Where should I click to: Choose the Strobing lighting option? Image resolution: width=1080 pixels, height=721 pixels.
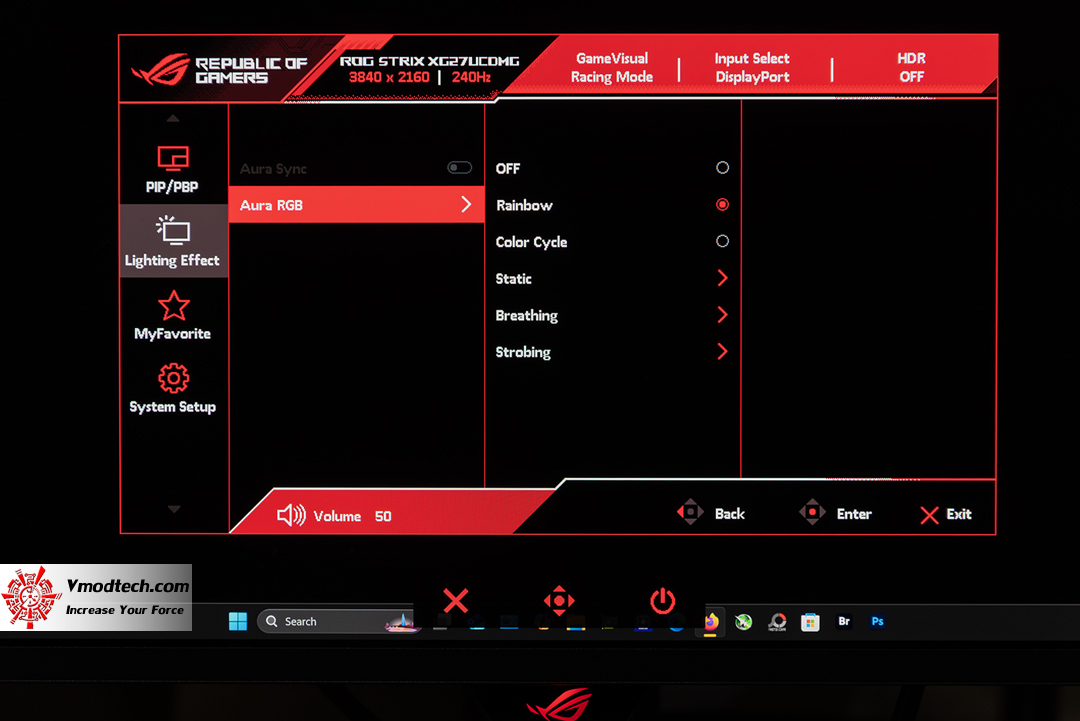[523, 352]
